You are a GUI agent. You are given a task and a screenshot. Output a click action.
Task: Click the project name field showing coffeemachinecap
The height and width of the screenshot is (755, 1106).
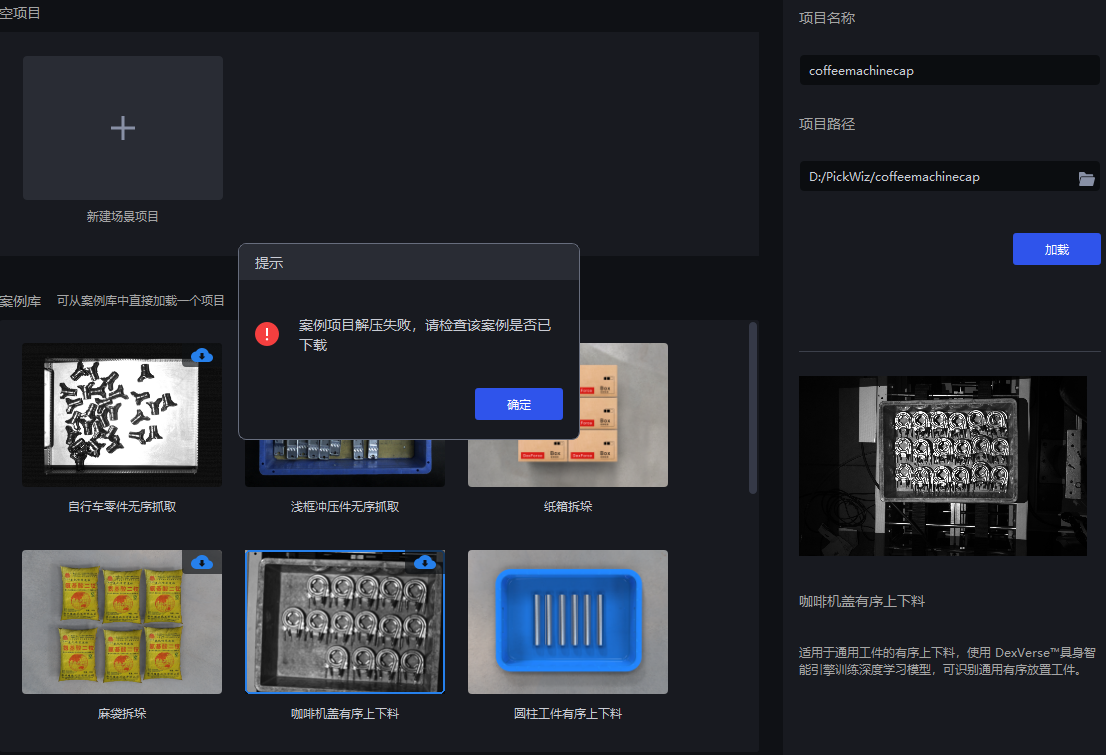(948, 70)
